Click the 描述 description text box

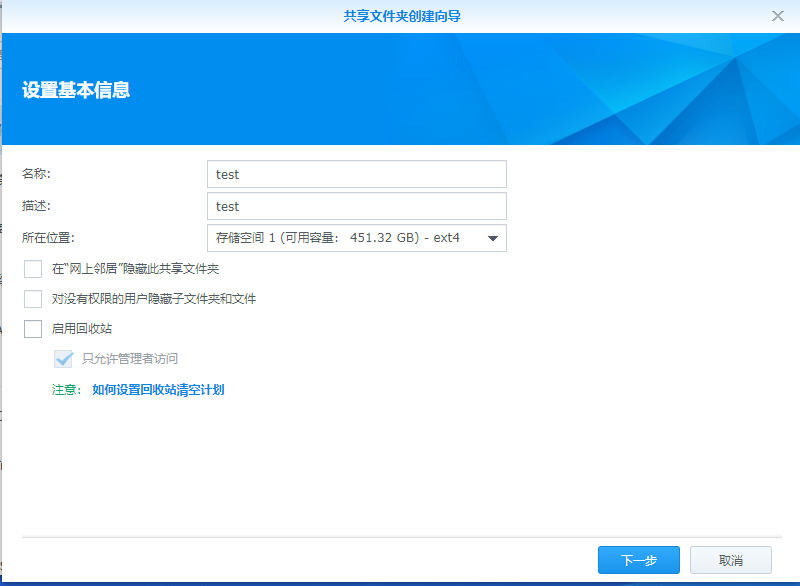click(x=355, y=206)
